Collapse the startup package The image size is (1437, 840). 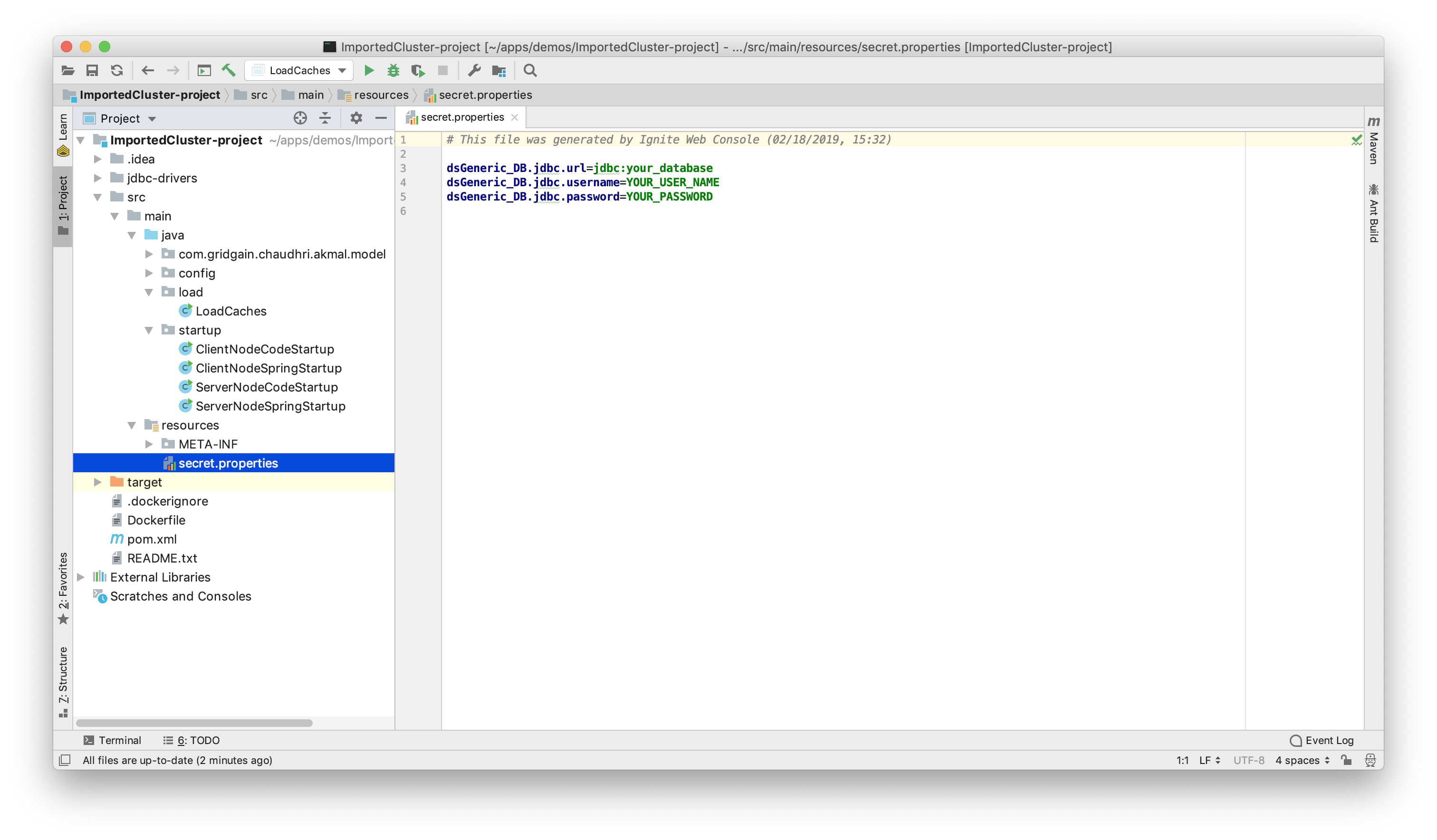[x=149, y=330]
